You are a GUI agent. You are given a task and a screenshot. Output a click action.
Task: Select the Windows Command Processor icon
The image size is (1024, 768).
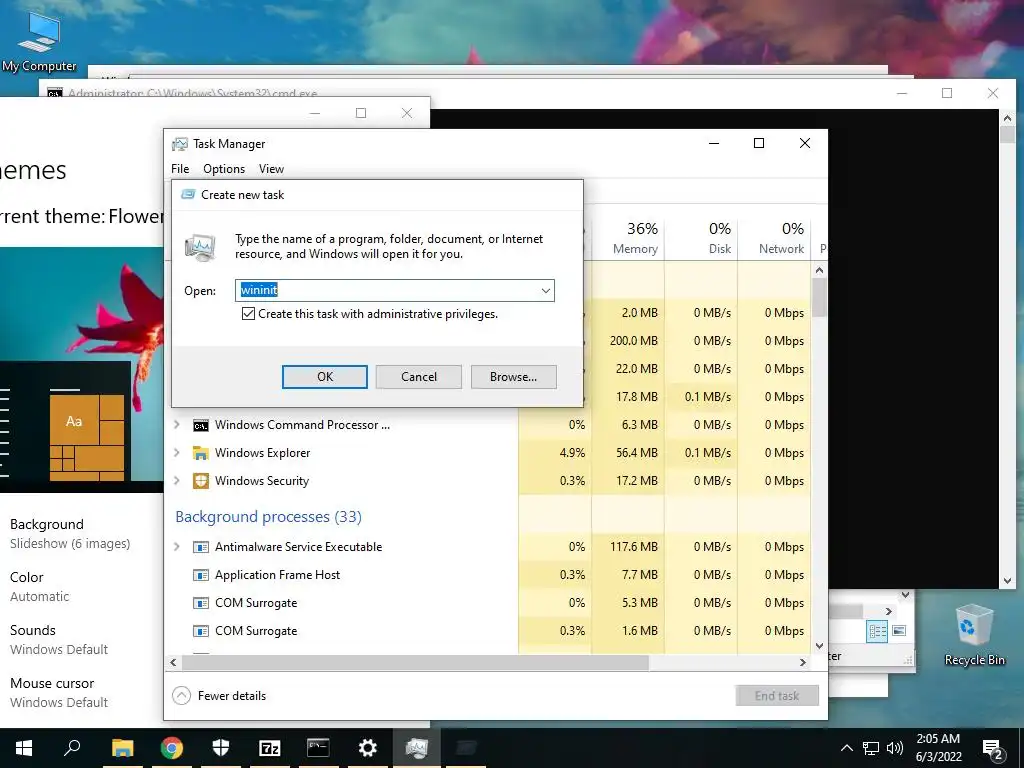[200, 425]
